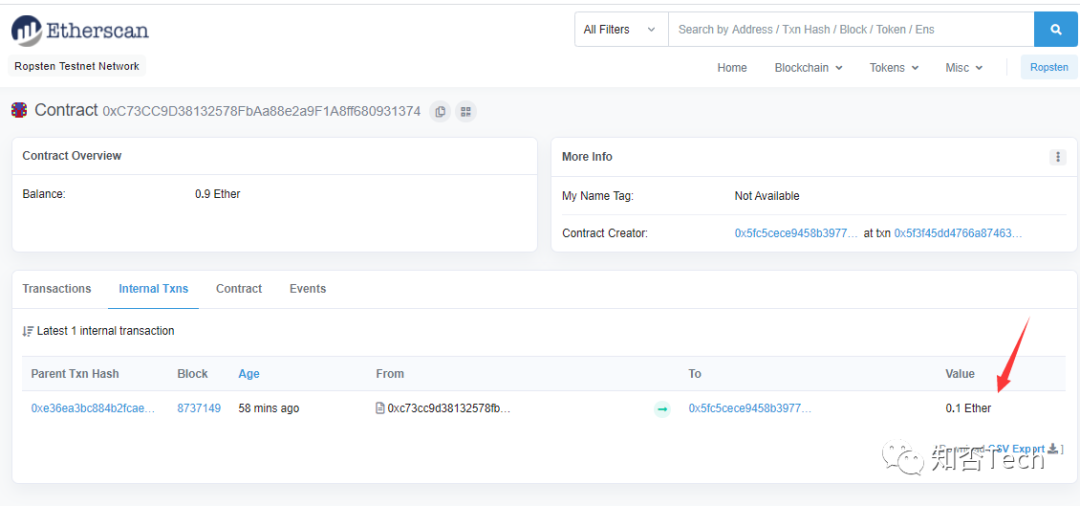Open the All Filters dropdown
Viewport: 1080px width, 506px height.
621,30
